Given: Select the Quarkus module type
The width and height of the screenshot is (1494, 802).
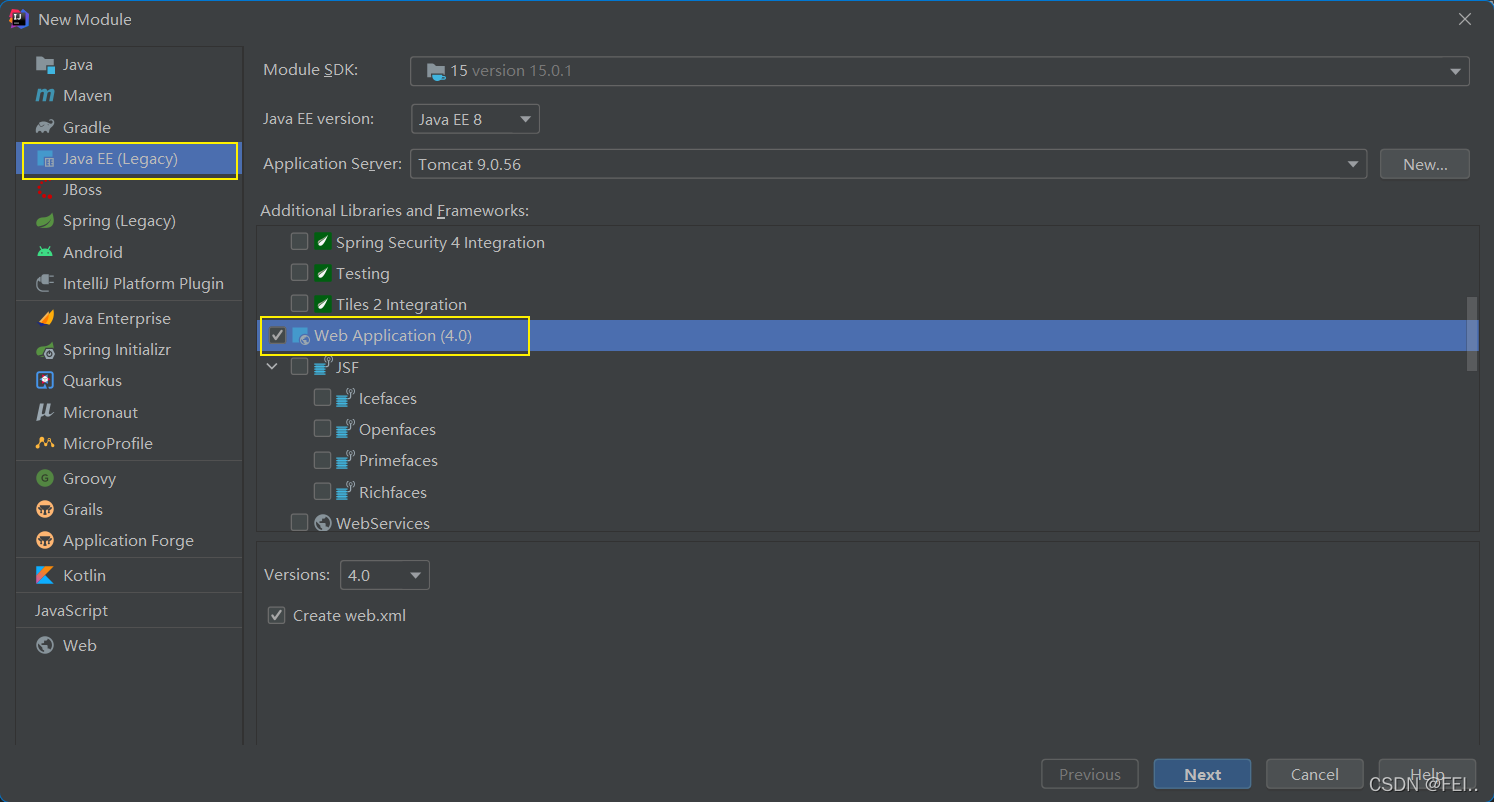Looking at the screenshot, I should 129,381.
